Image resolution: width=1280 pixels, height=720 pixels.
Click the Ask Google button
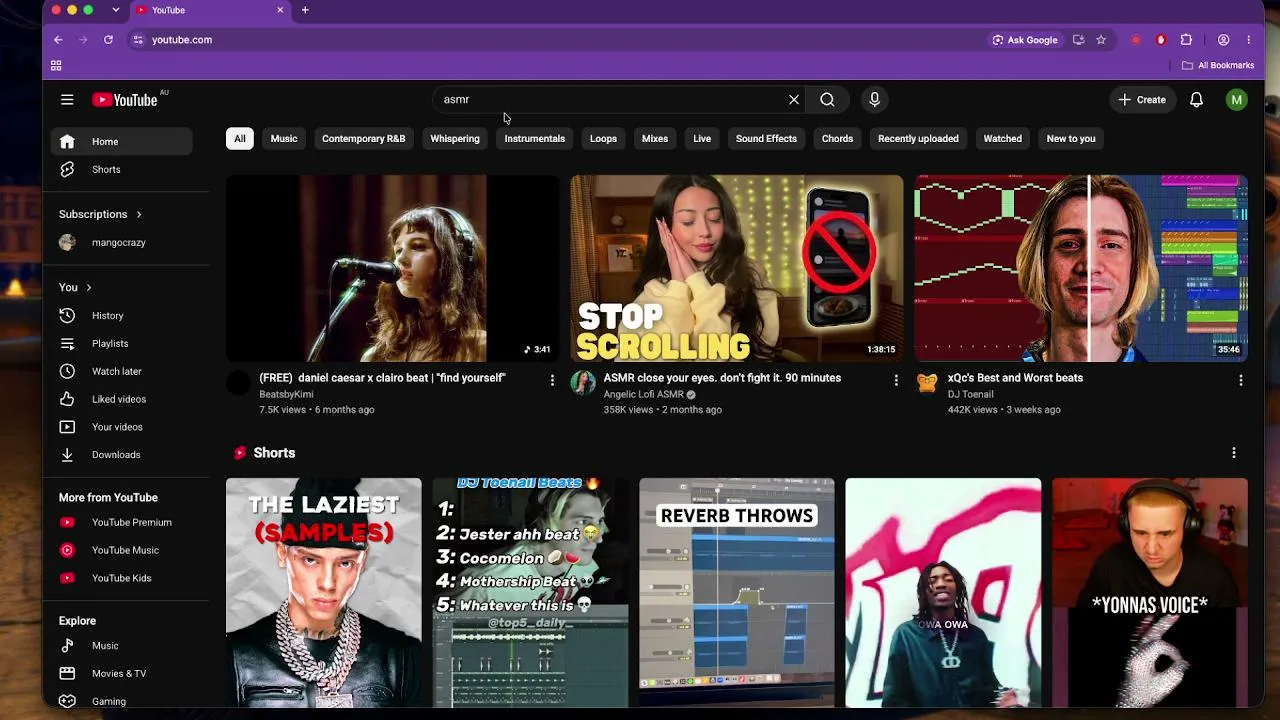tap(1024, 40)
